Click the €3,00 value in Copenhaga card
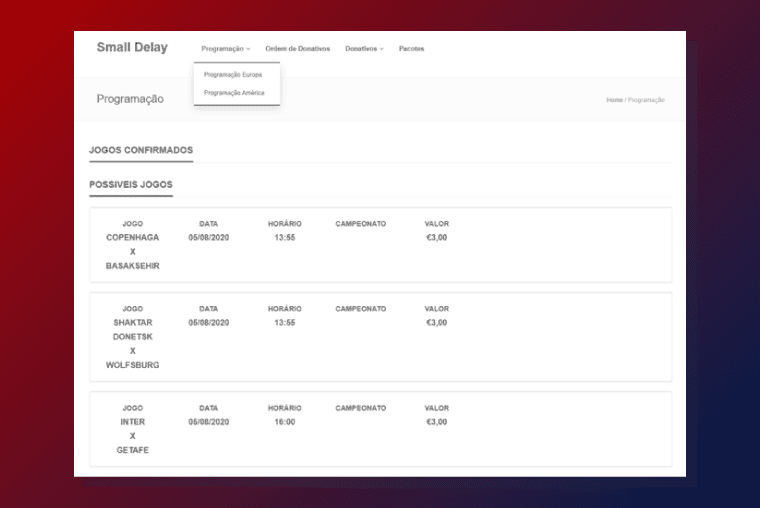Screen dimensions: 760x508 (436, 238)
